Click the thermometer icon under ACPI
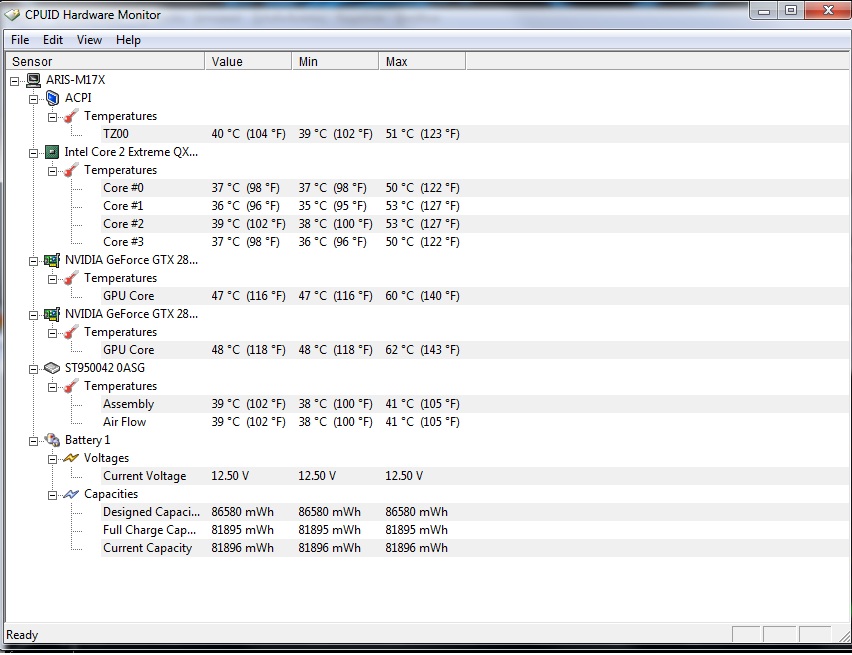This screenshot has height=655, width=852. [71, 116]
